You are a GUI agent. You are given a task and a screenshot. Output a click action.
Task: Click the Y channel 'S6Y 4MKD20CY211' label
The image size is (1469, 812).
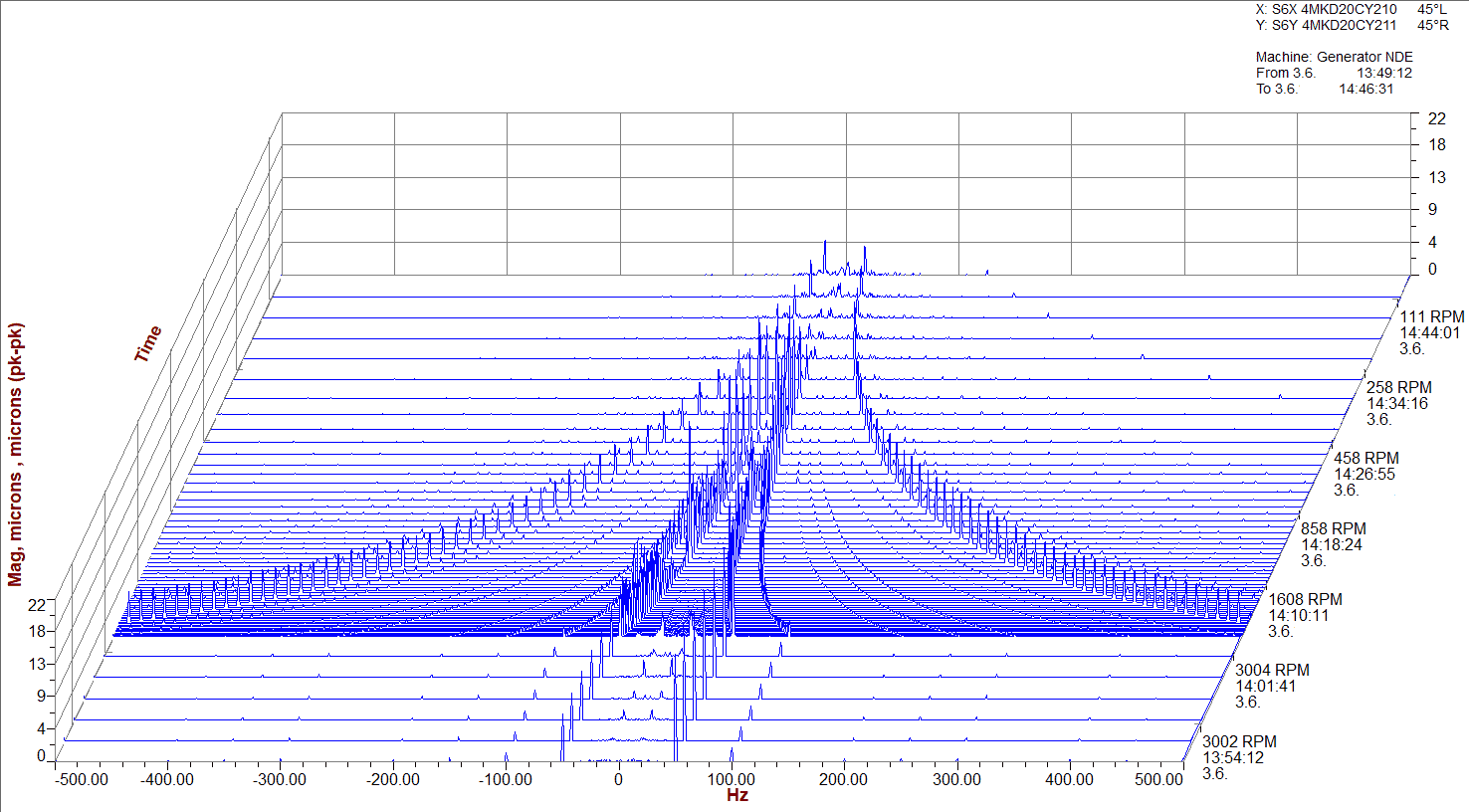1335,25
